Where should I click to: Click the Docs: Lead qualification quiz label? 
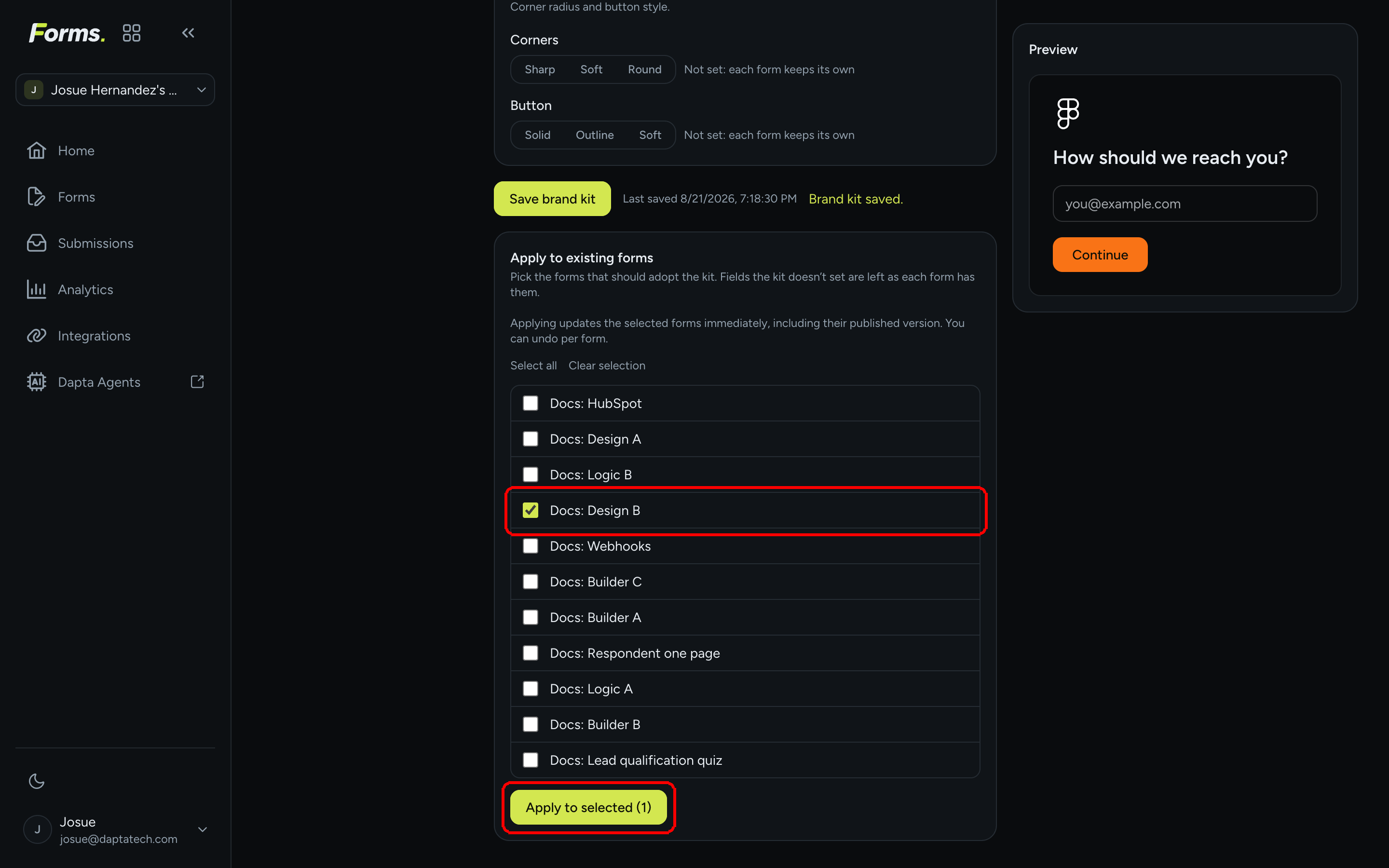(x=636, y=760)
